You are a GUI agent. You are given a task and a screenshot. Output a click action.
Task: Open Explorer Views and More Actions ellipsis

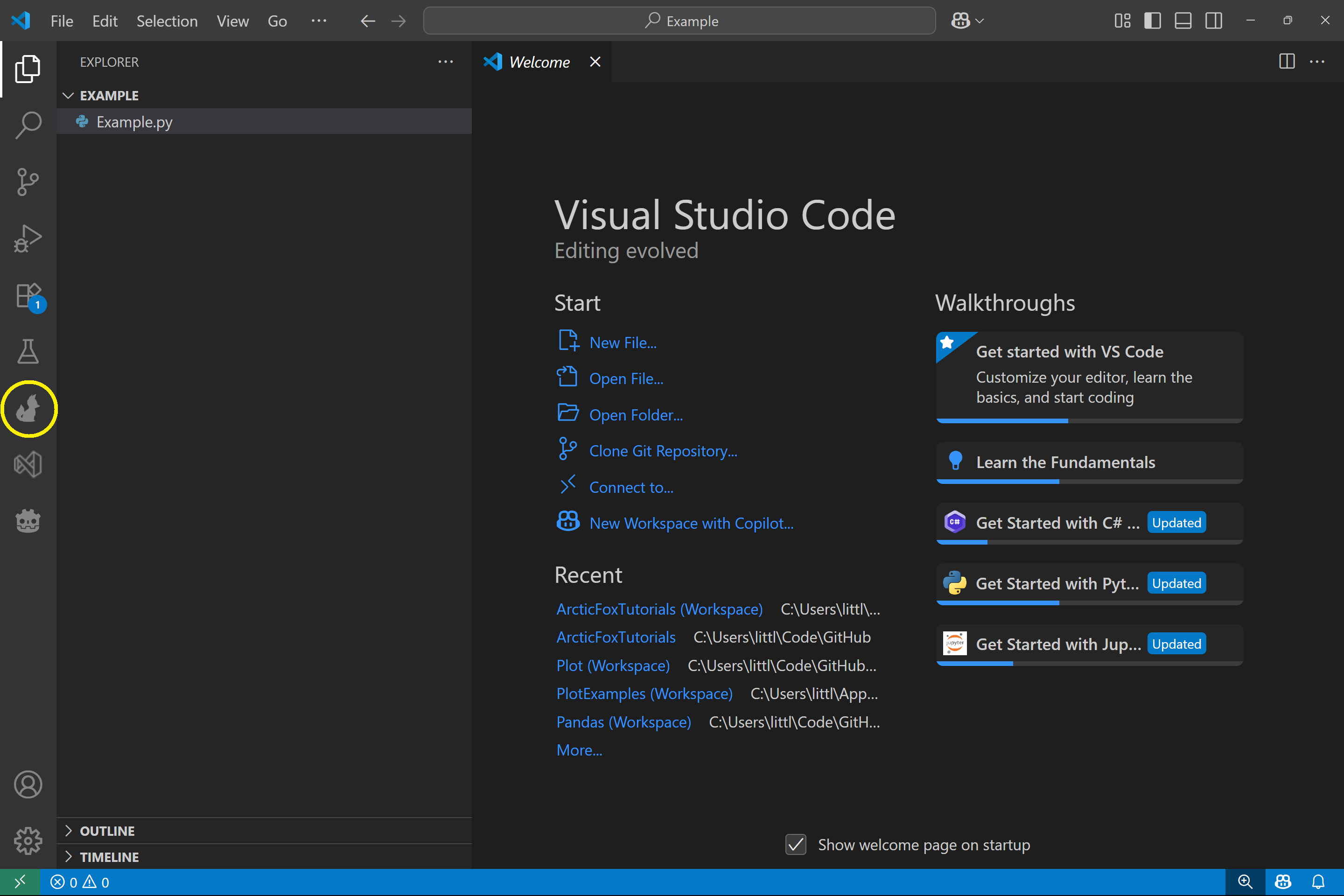[x=445, y=62]
